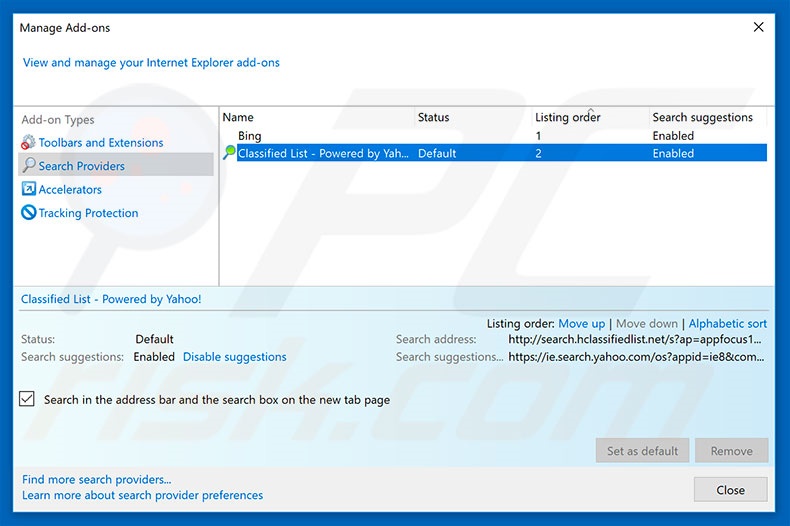Sort list by Name column header
Screen dimensions: 790x526
tap(238, 117)
